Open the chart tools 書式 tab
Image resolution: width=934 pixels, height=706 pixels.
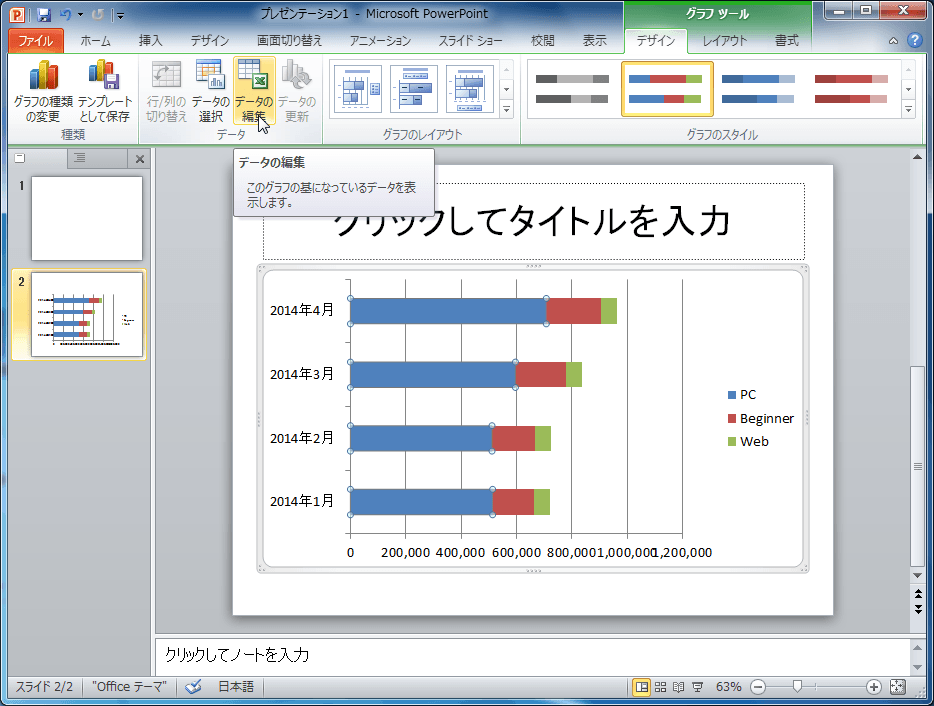tap(786, 41)
